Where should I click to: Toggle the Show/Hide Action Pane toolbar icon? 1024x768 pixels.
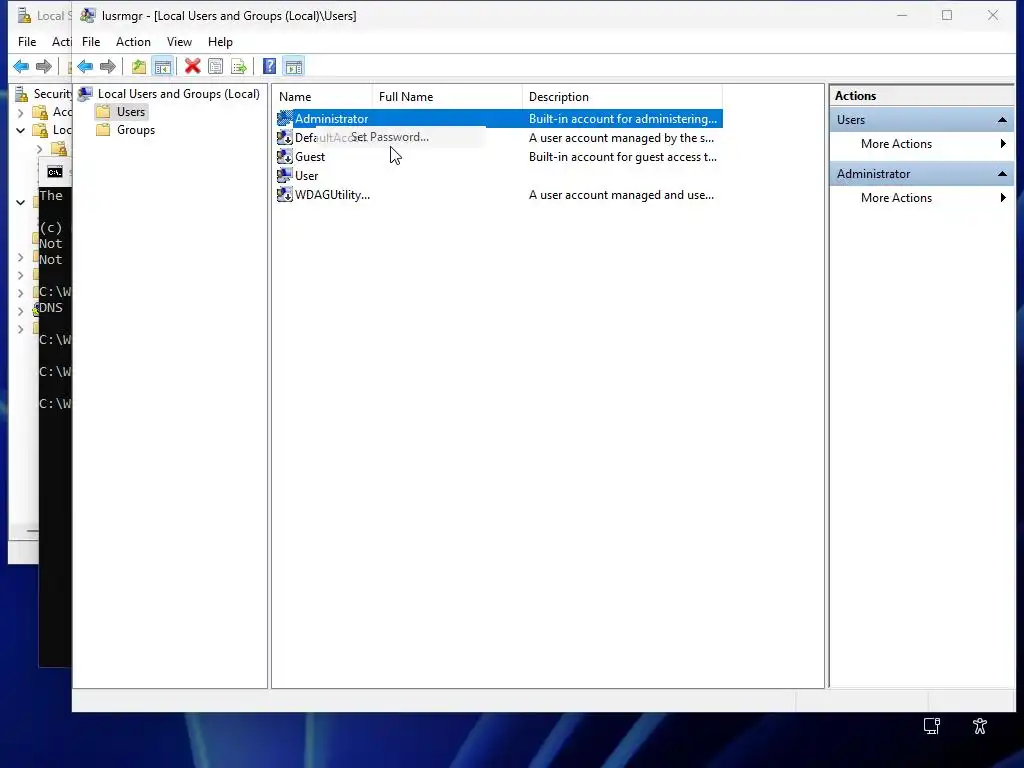[294, 66]
